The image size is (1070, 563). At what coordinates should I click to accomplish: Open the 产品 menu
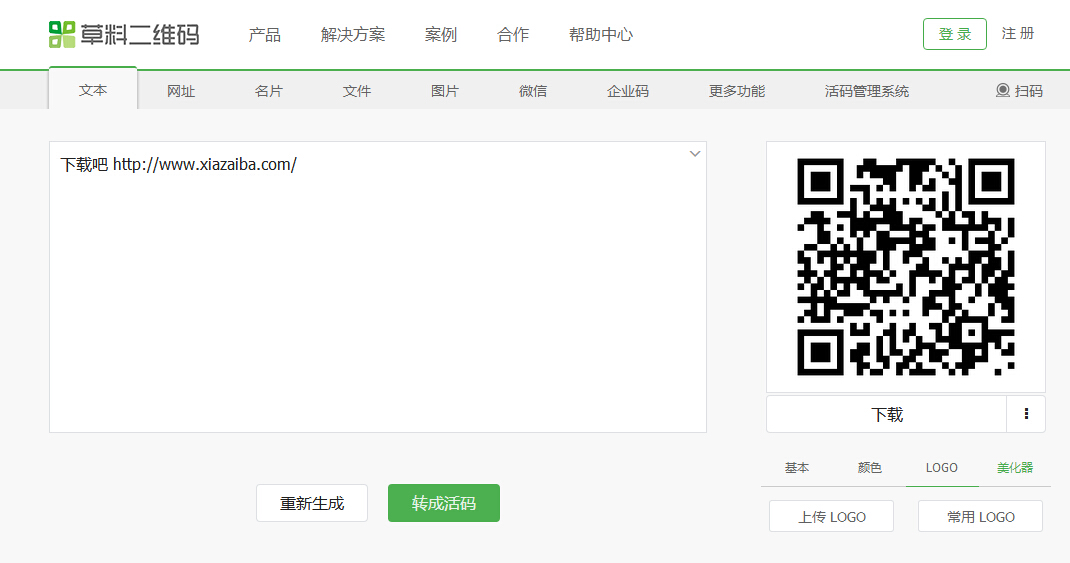[265, 34]
